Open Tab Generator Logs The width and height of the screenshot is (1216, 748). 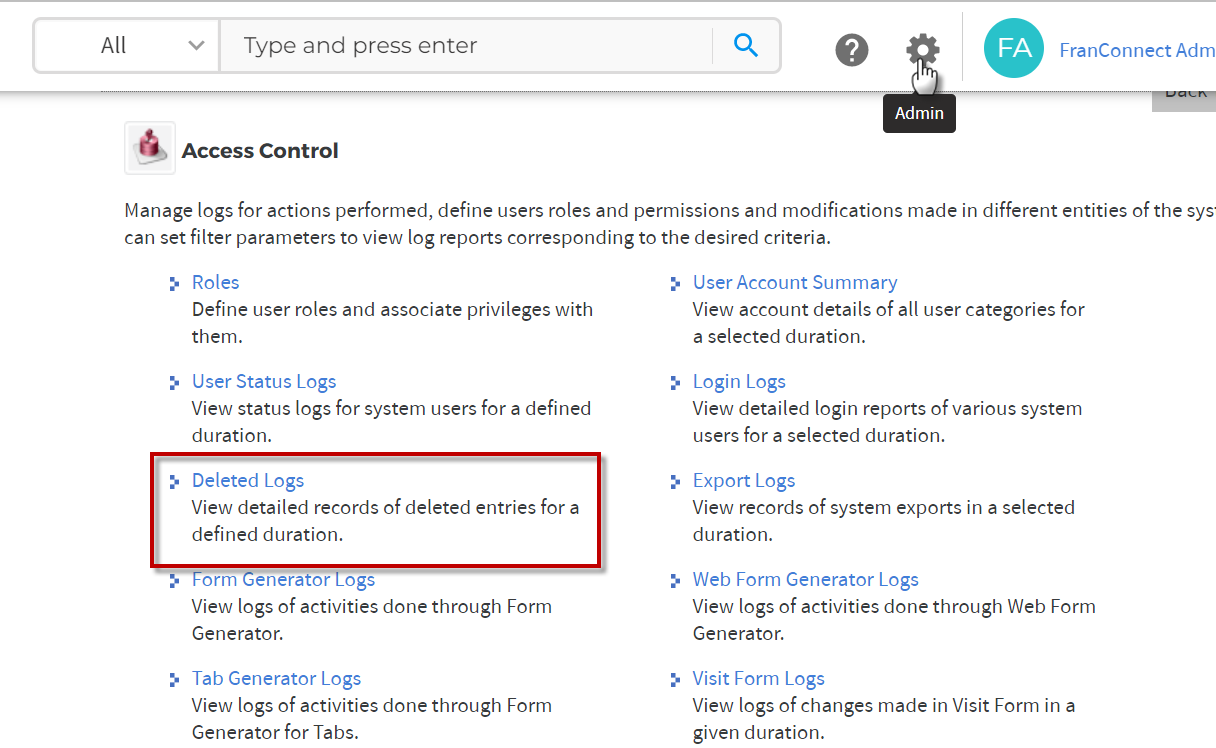point(276,678)
